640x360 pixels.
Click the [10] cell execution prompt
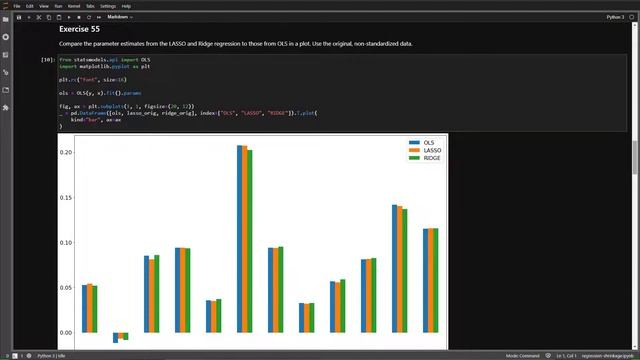[47, 60]
